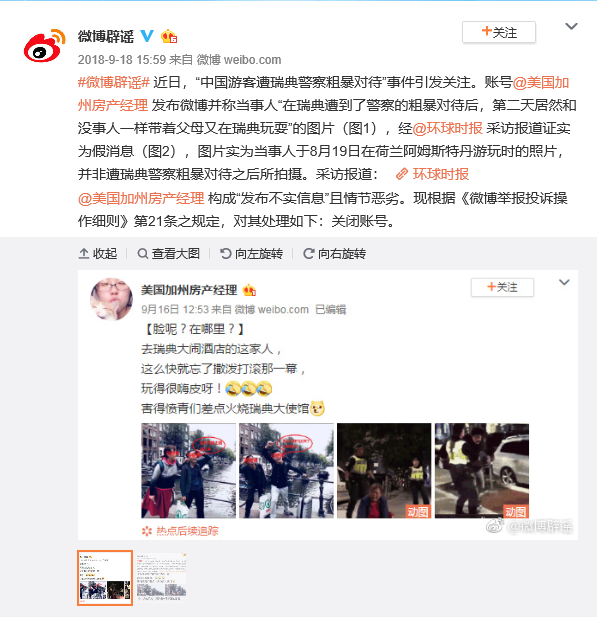Click the blue verified V badge
597x619 pixels.
pyautogui.click(x=147, y=36)
